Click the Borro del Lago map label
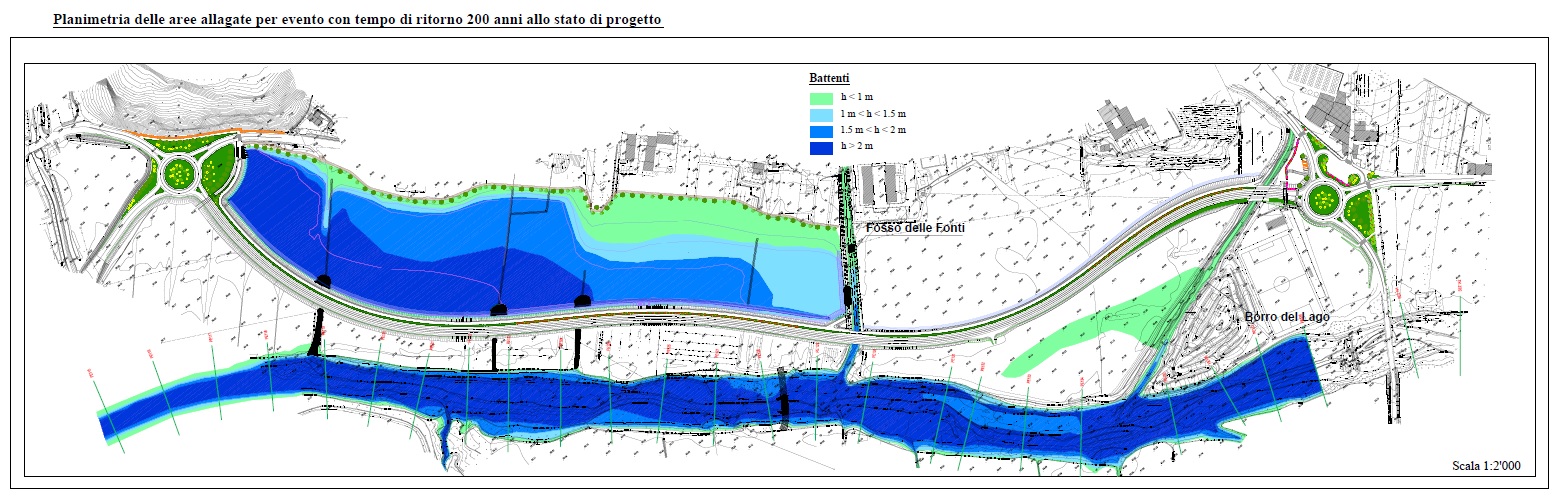Viewport: 1560px width, 504px height. [1285, 317]
